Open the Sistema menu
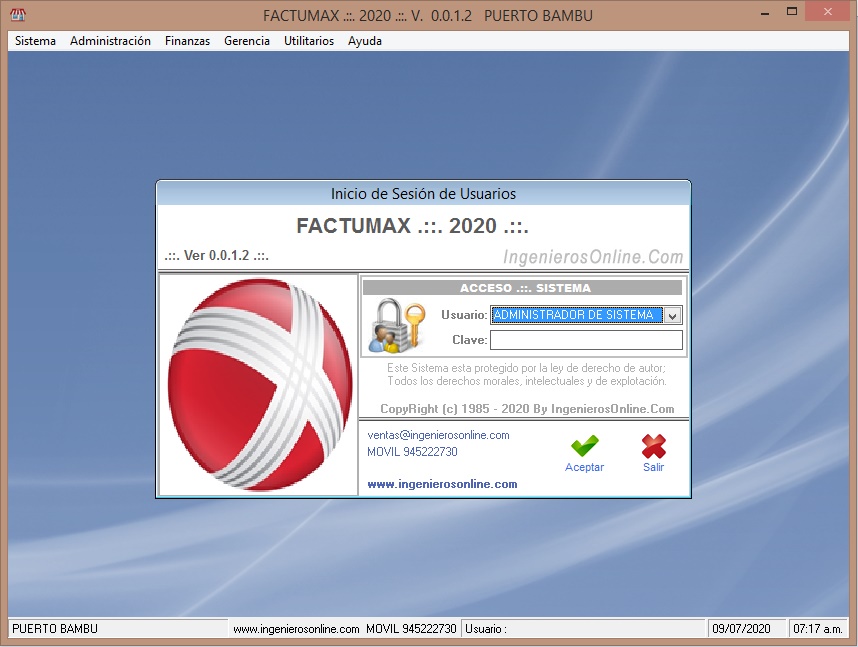Screen dimensions: 858x647 coord(35,41)
